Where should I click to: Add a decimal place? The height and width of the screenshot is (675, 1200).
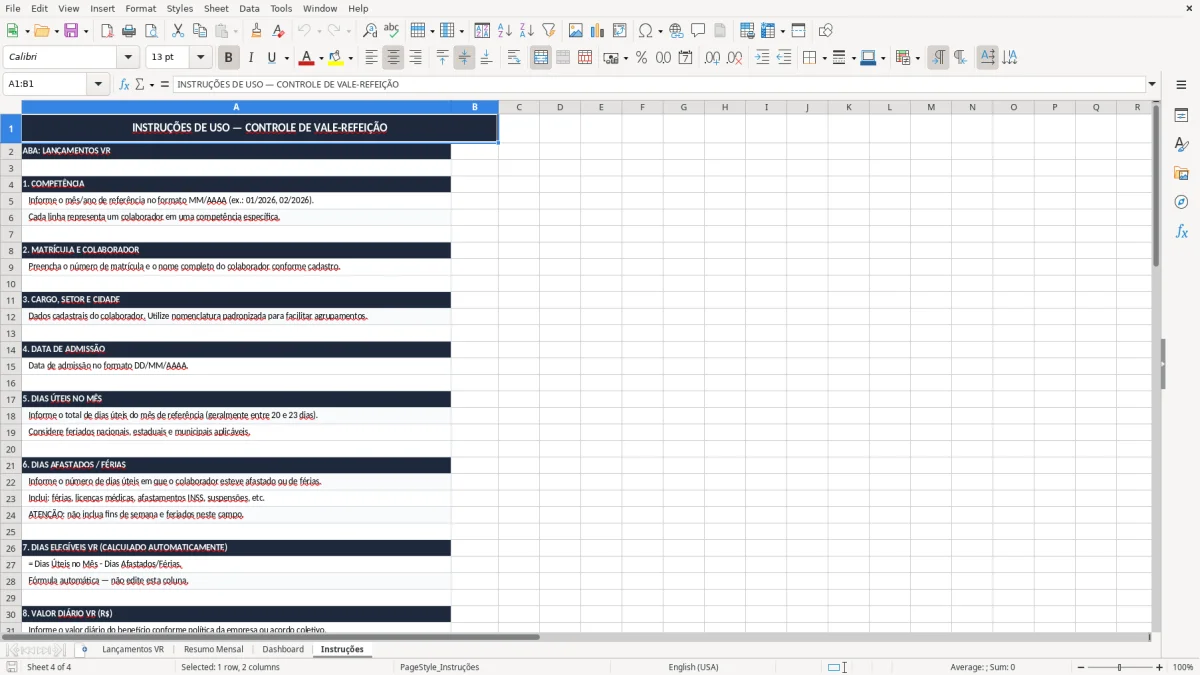click(x=713, y=58)
